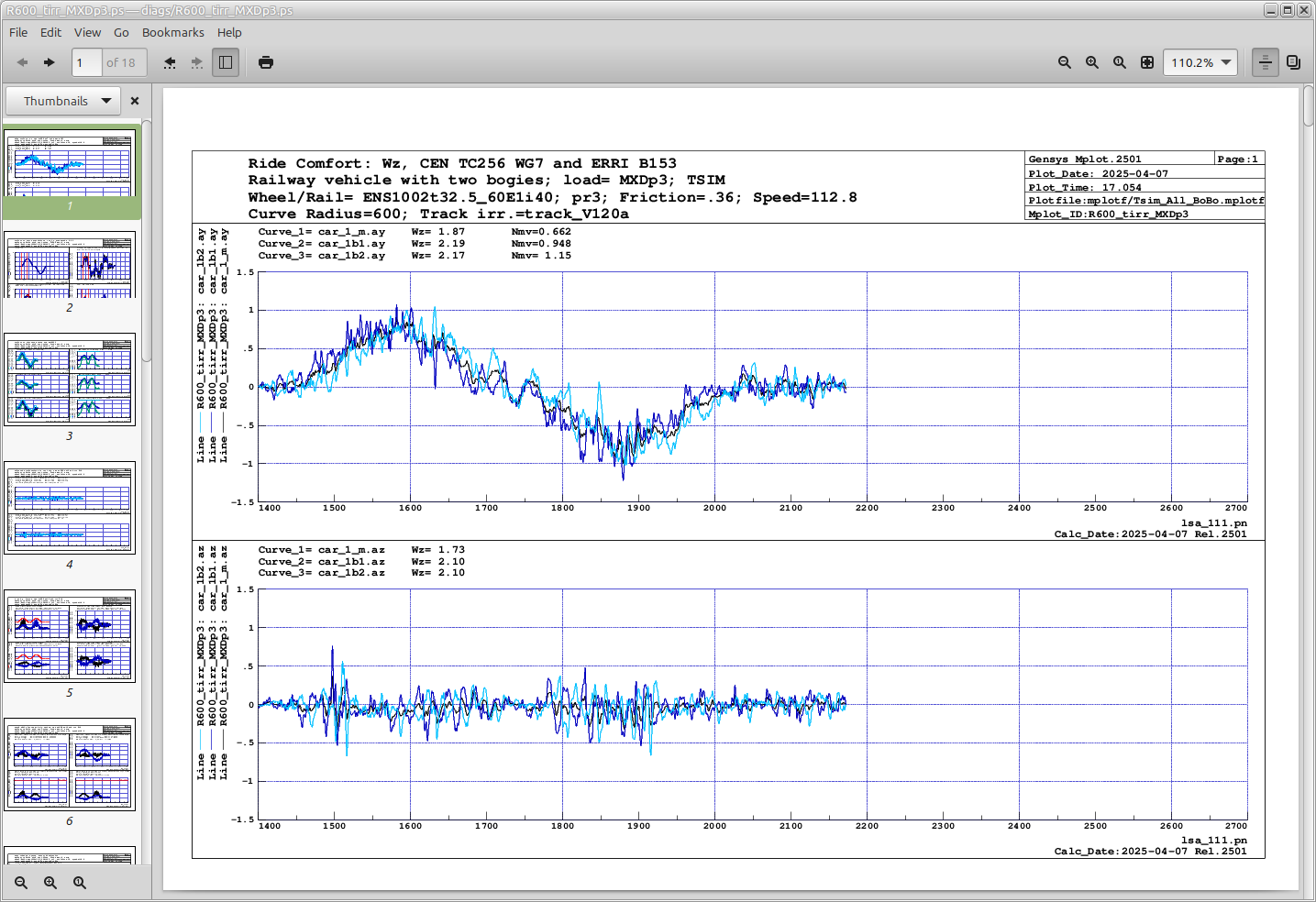The height and width of the screenshot is (902, 1316).
Task: Click the 'Curve_1= car_1_m.az' legend line
Action: pos(322,550)
